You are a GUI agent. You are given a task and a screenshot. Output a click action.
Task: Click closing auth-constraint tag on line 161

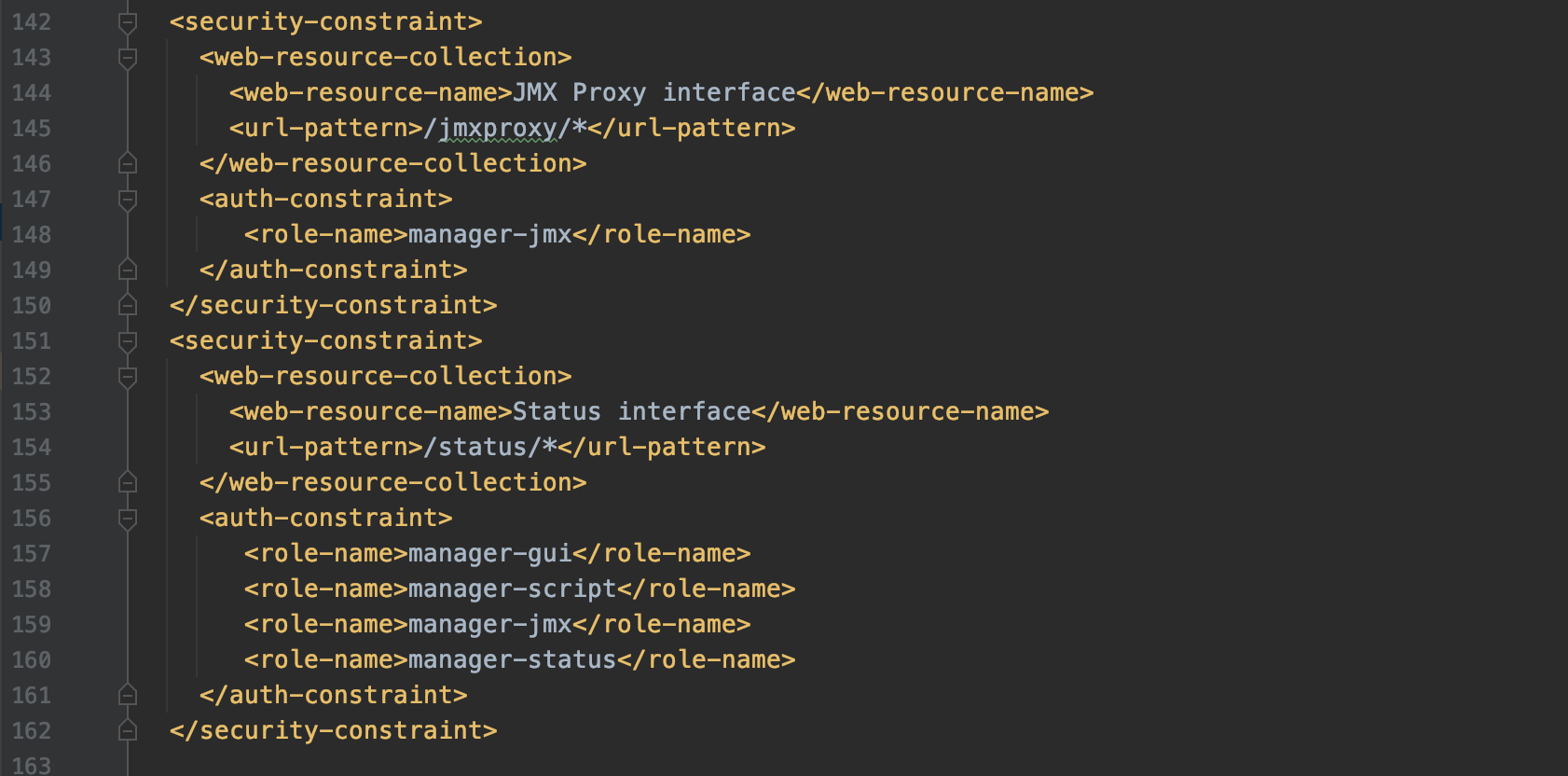[334, 695]
